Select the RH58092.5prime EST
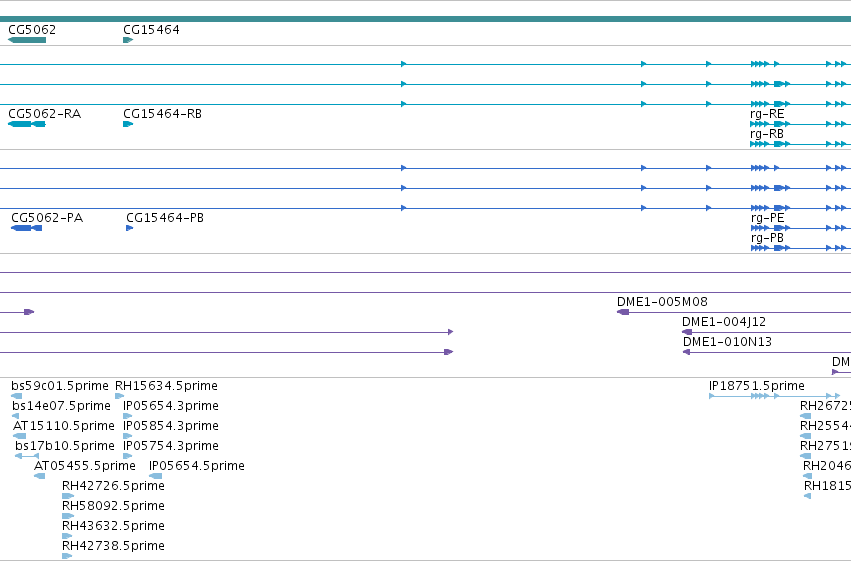Image resolution: width=851 pixels, height=561 pixels. [68, 516]
